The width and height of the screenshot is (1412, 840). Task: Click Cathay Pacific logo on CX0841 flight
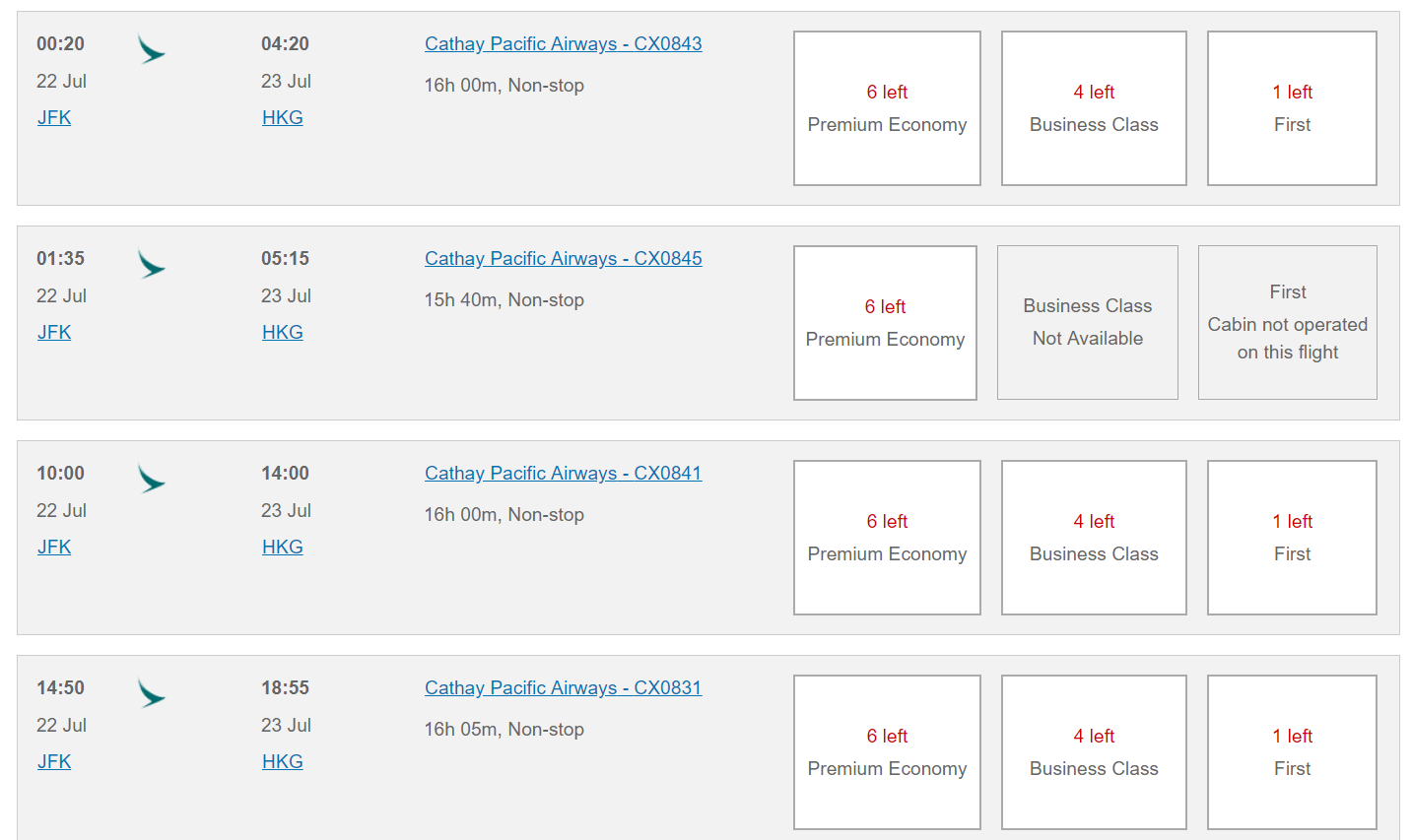(151, 479)
